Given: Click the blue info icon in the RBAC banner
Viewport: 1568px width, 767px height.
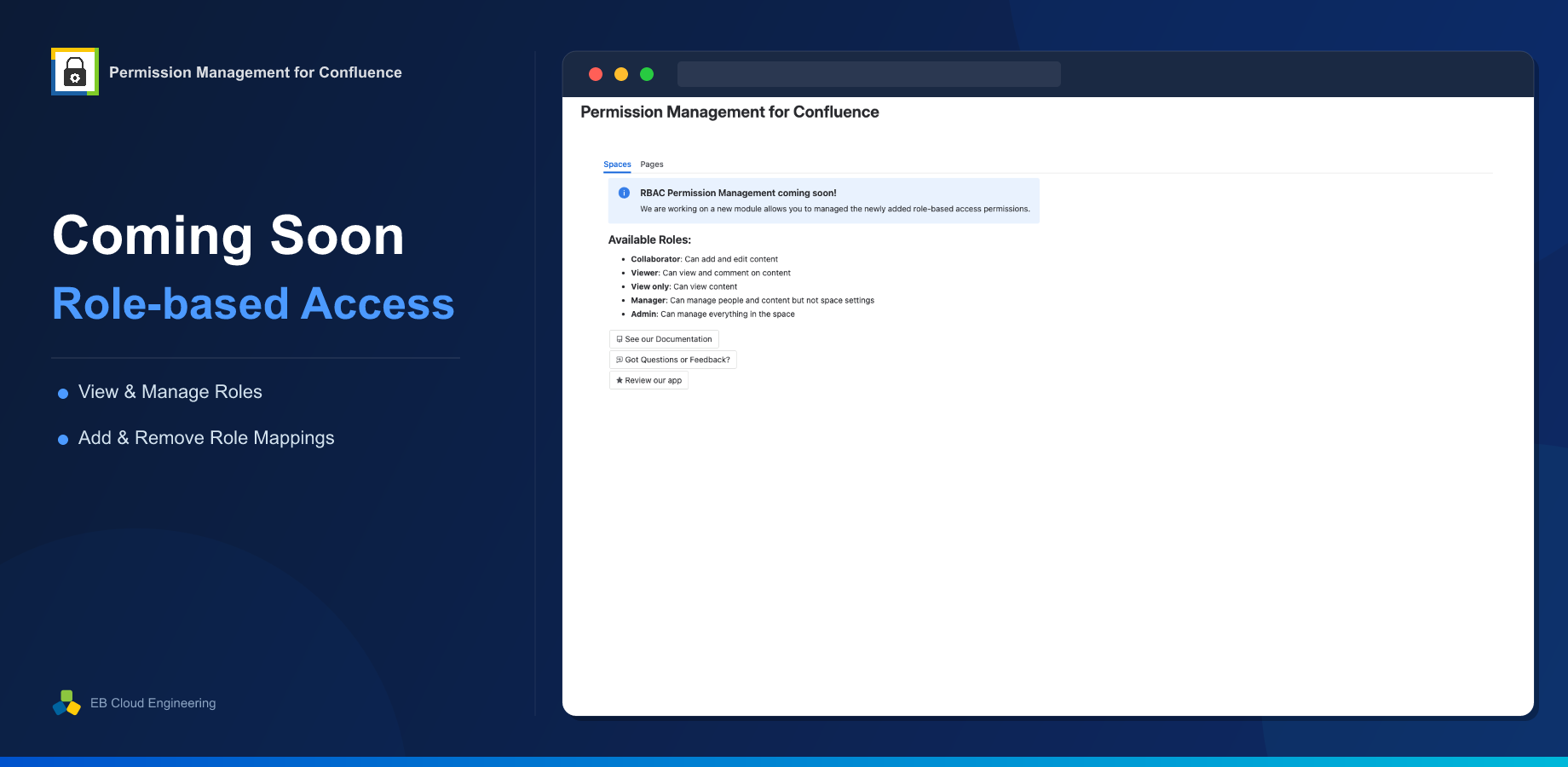Looking at the screenshot, I should (x=624, y=193).
